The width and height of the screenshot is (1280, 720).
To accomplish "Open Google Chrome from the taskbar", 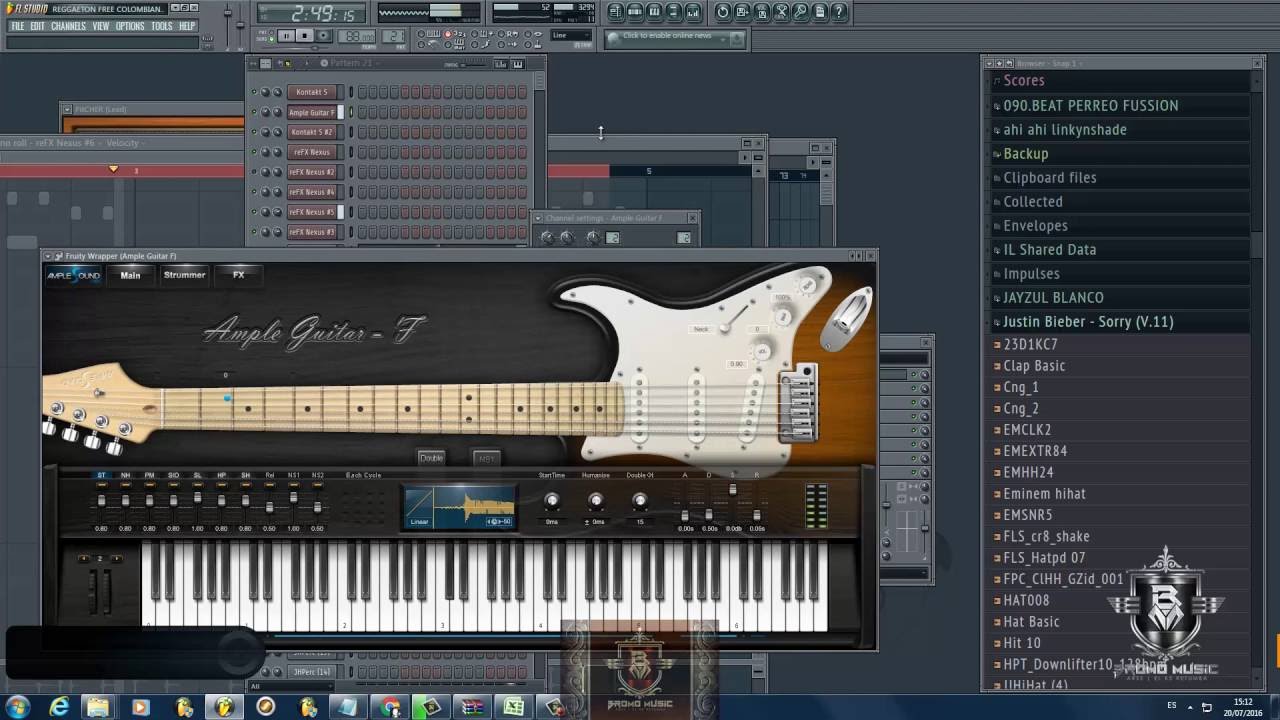I will pos(390,707).
